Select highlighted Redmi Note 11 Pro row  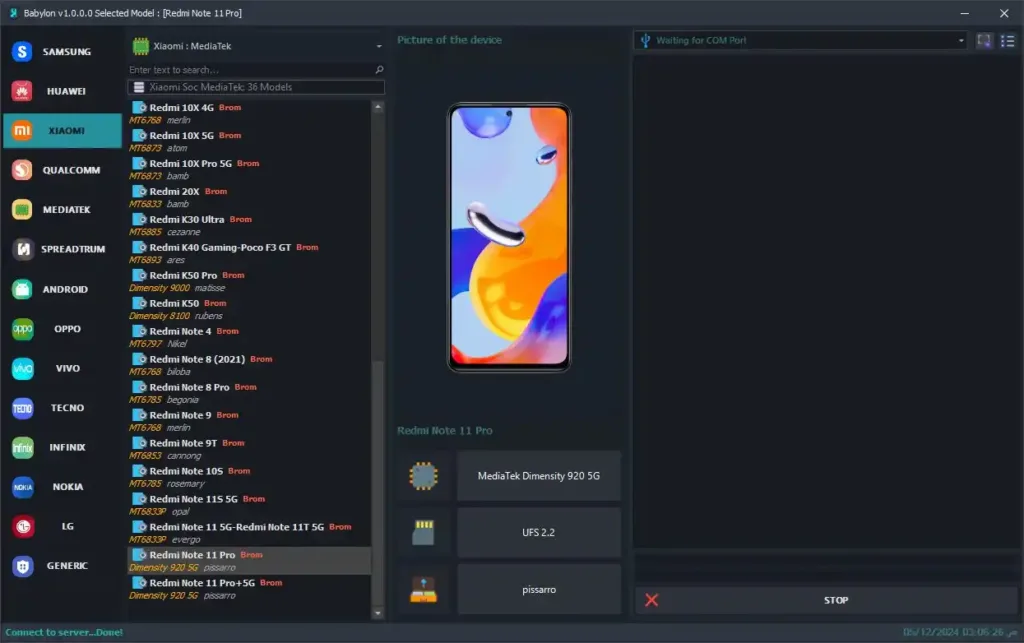click(249, 561)
